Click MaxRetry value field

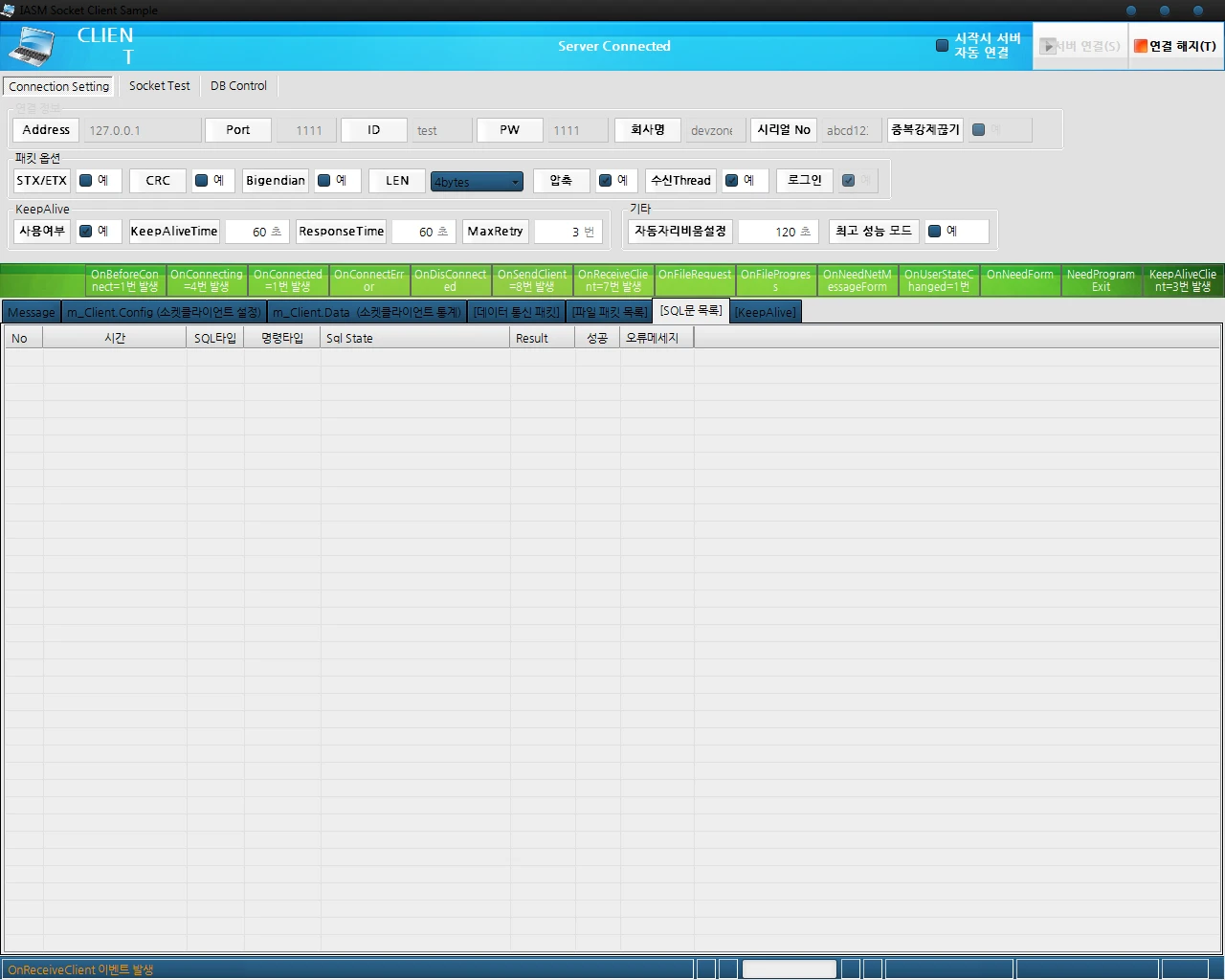(x=567, y=232)
